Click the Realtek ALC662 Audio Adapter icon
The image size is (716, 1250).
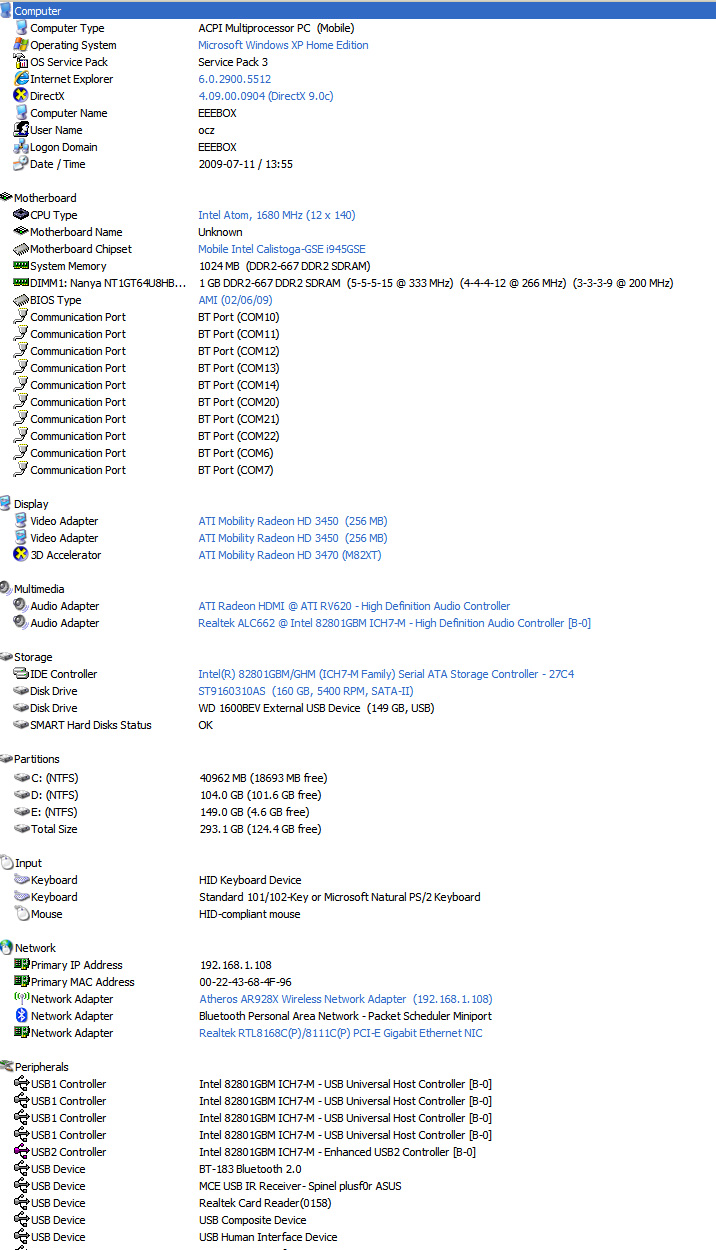tap(21, 623)
